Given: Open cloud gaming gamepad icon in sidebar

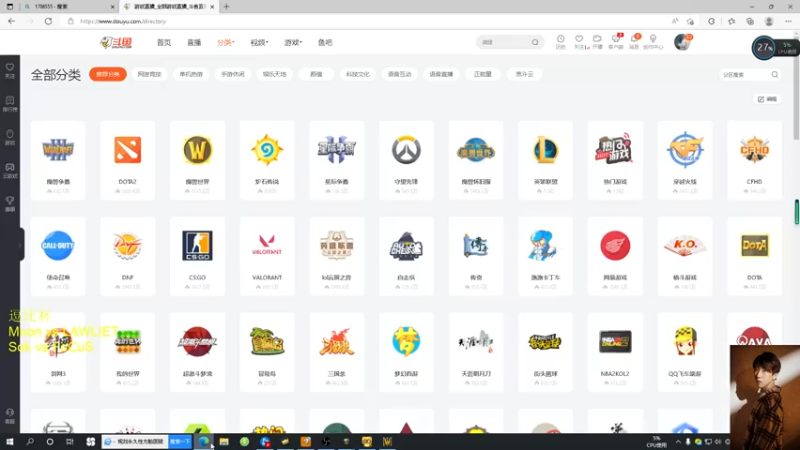Looking at the screenshot, I should pos(10,170).
